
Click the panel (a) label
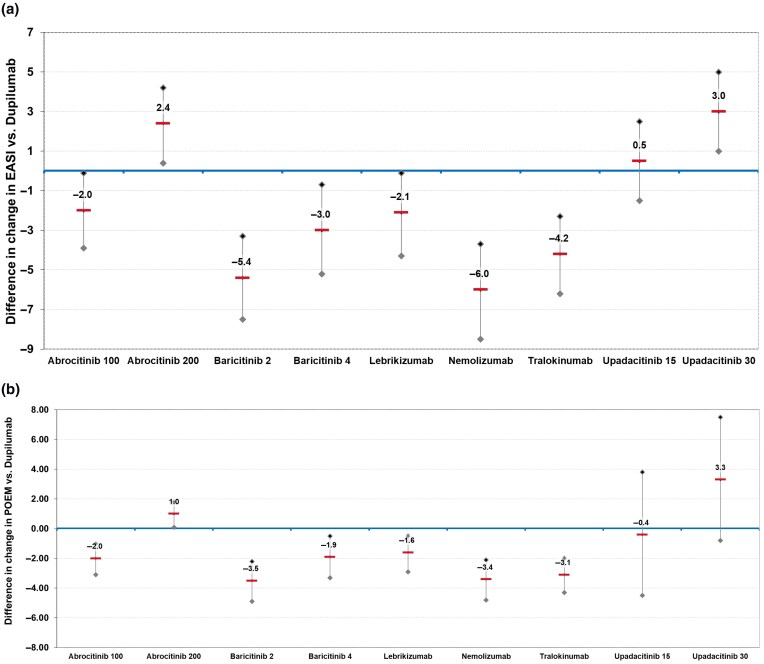coord(14,9)
